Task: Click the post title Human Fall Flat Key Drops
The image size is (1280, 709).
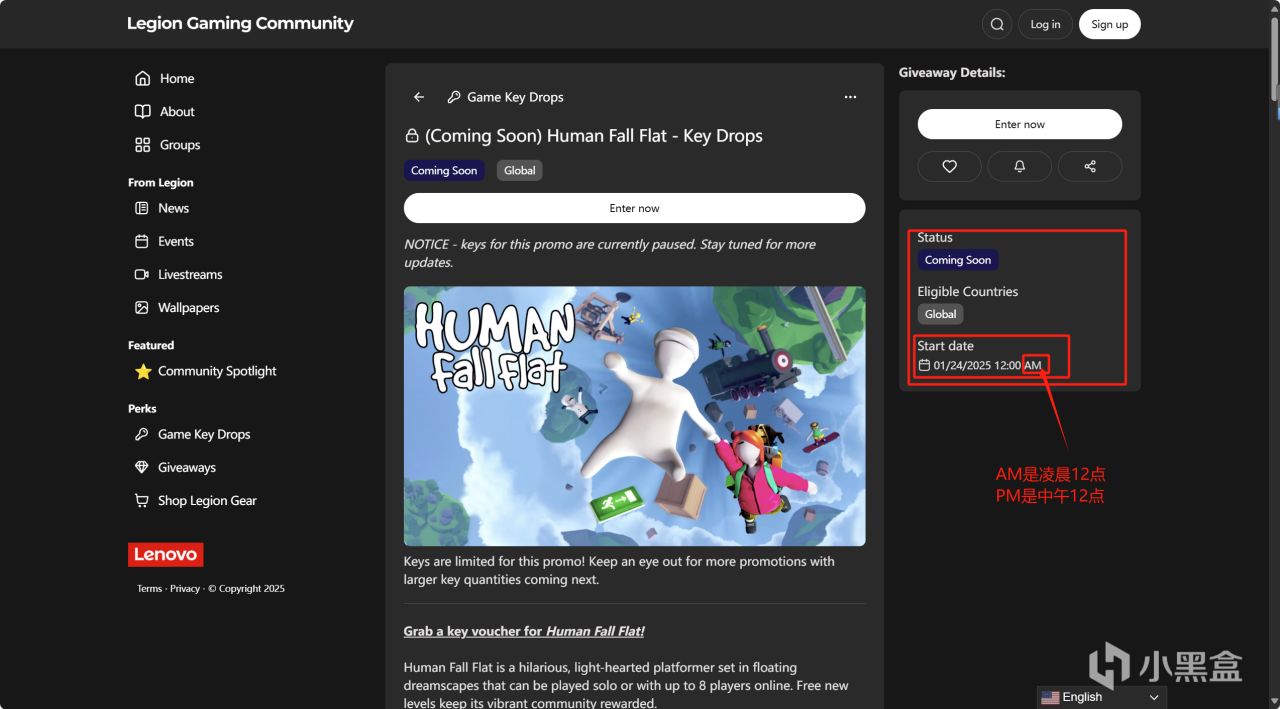Action: click(x=594, y=136)
